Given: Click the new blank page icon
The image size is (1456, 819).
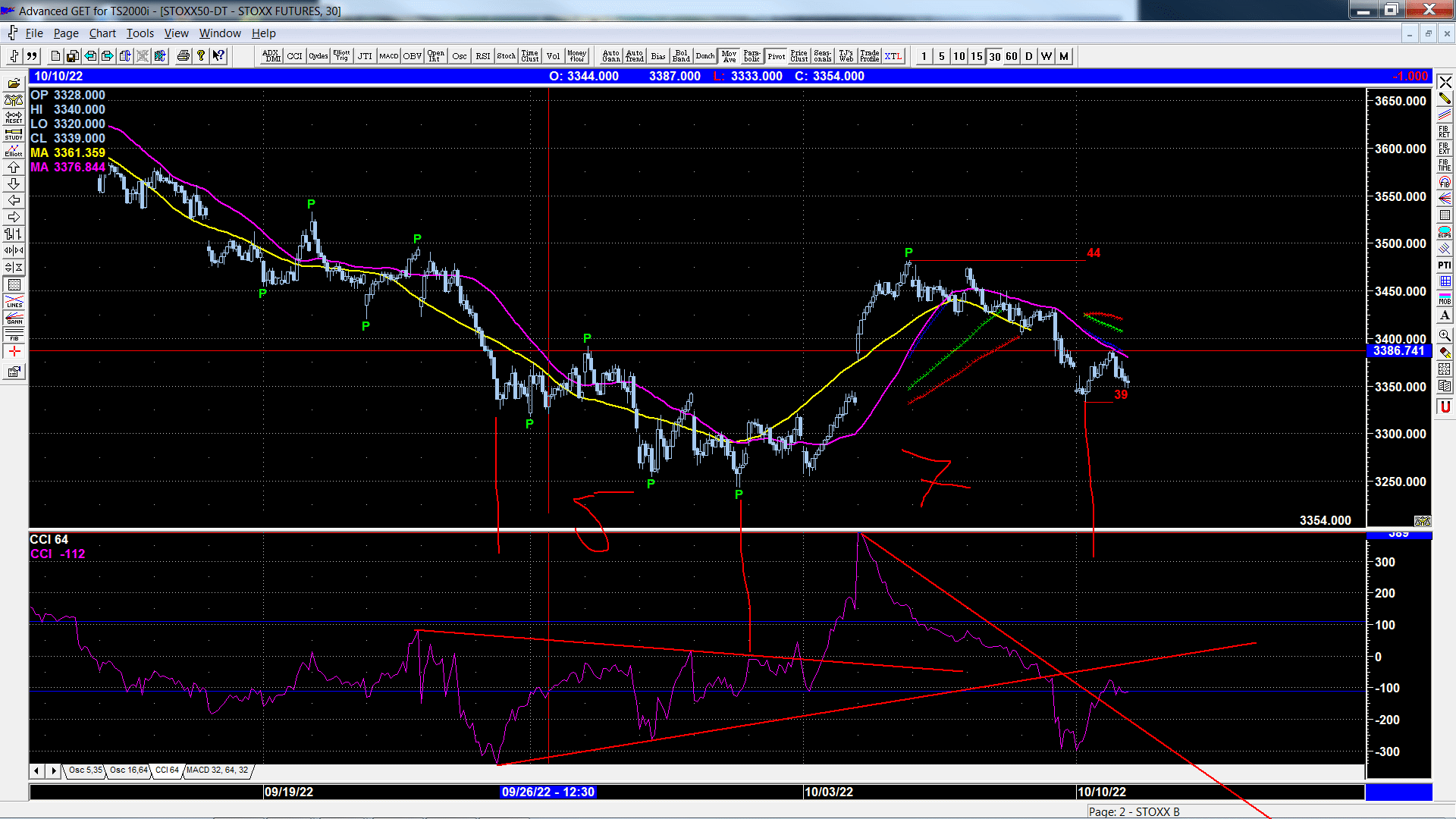Looking at the screenshot, I should [x=55, y=56].
